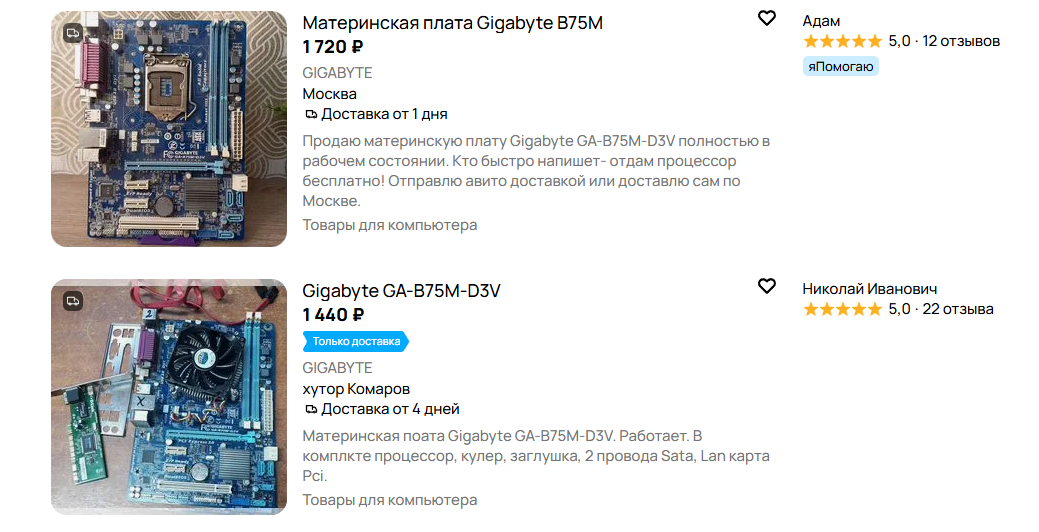Open "Материнская плата Gigabyte B75M" listing title
1039x532 pixels.
pyautogui.click(x=452, y=23)
